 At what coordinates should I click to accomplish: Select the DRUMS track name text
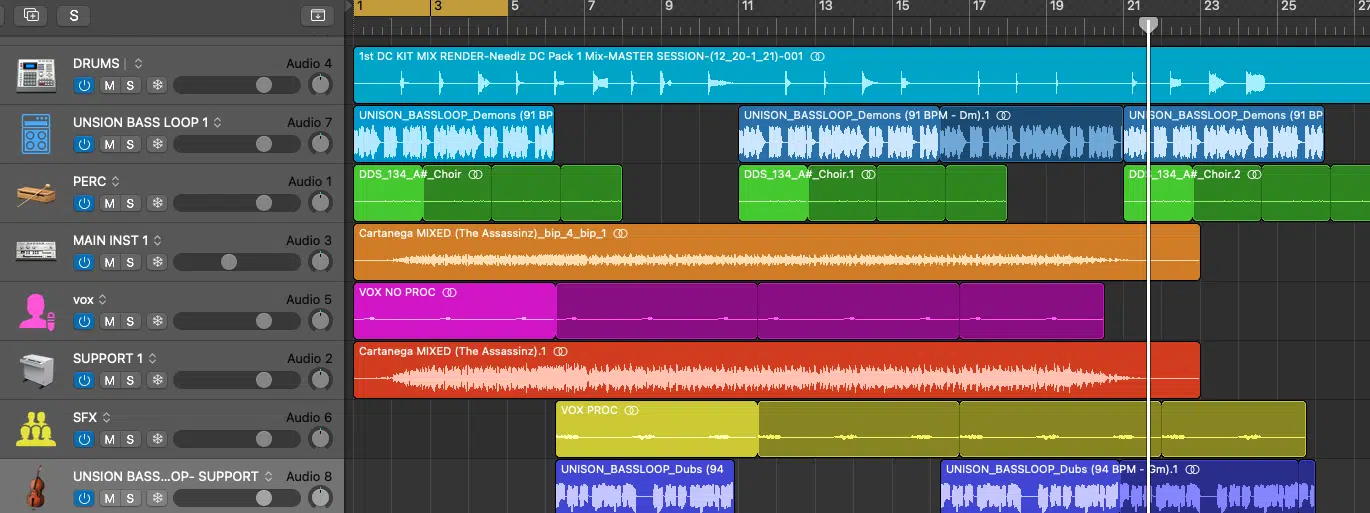pos(96,63)
